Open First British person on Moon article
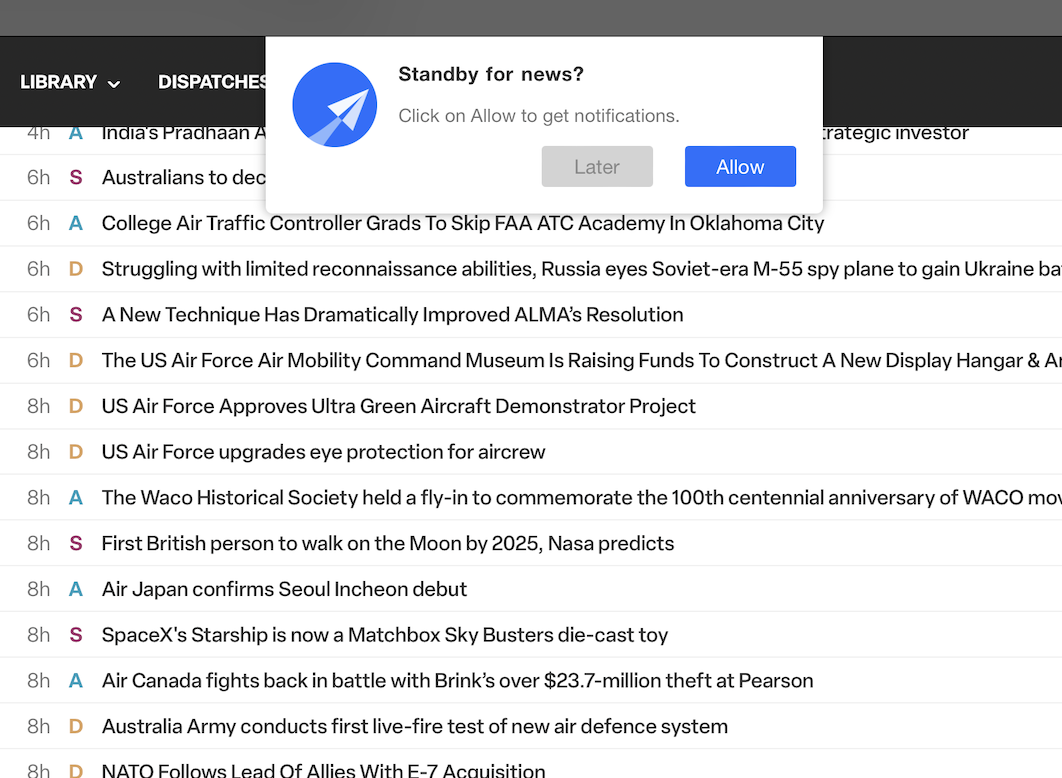Viewport: 1062px width, 778px height. (387, 543)
